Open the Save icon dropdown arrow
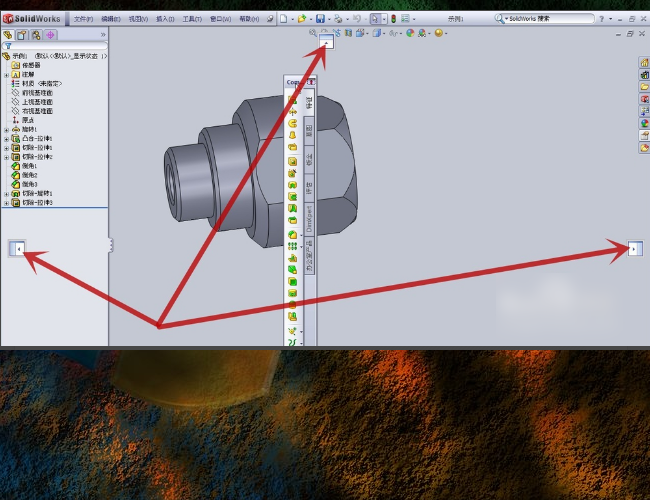 [x=329, y=19]
